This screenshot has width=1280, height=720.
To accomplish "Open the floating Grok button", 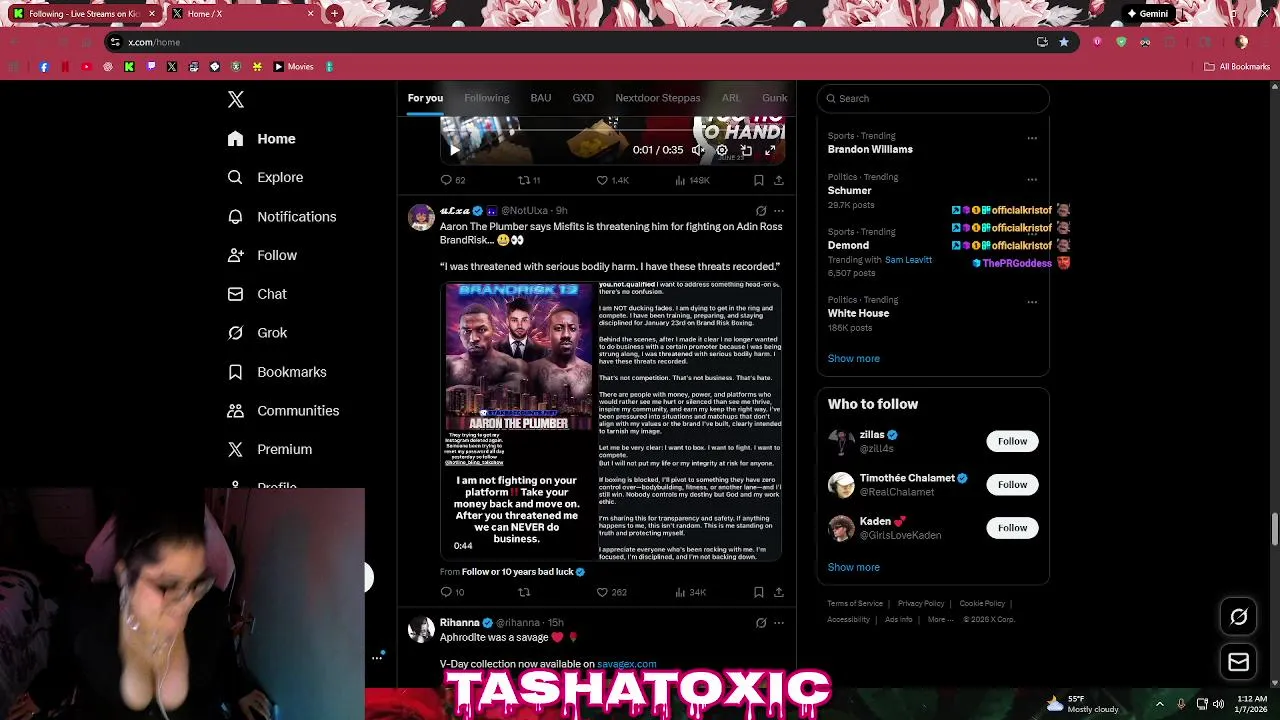I will point(1238,617).
